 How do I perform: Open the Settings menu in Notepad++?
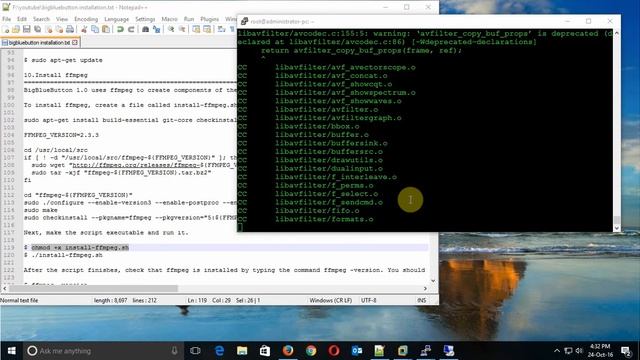click(145, 19)
